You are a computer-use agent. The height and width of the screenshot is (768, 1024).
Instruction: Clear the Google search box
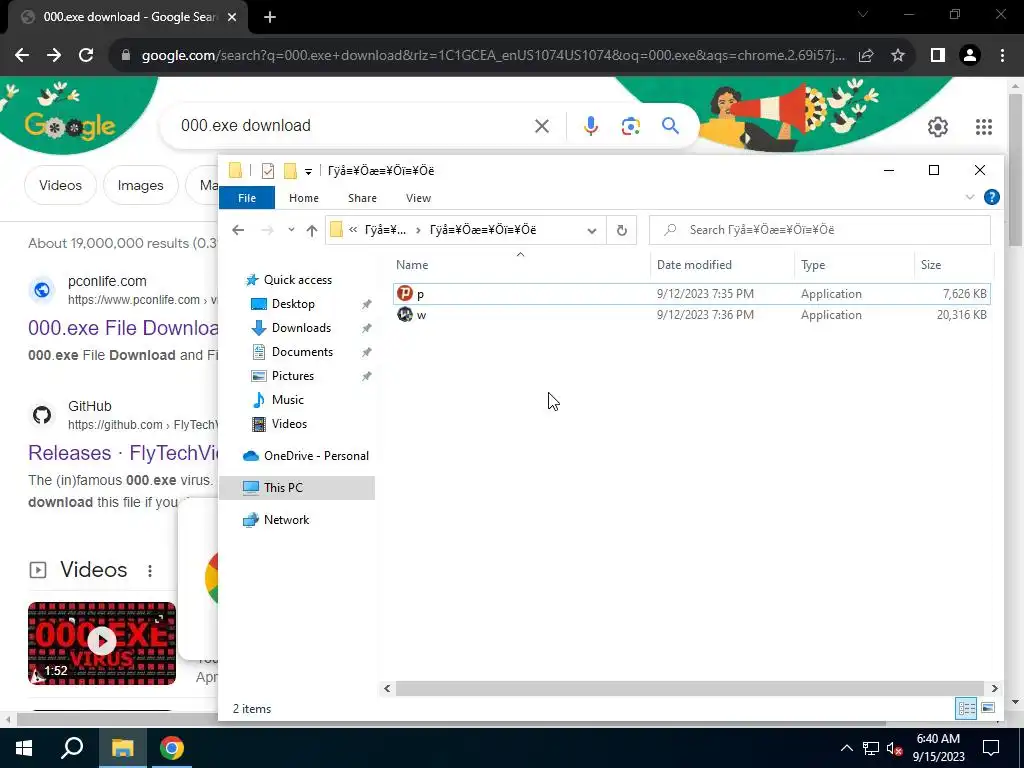point(542,126)
